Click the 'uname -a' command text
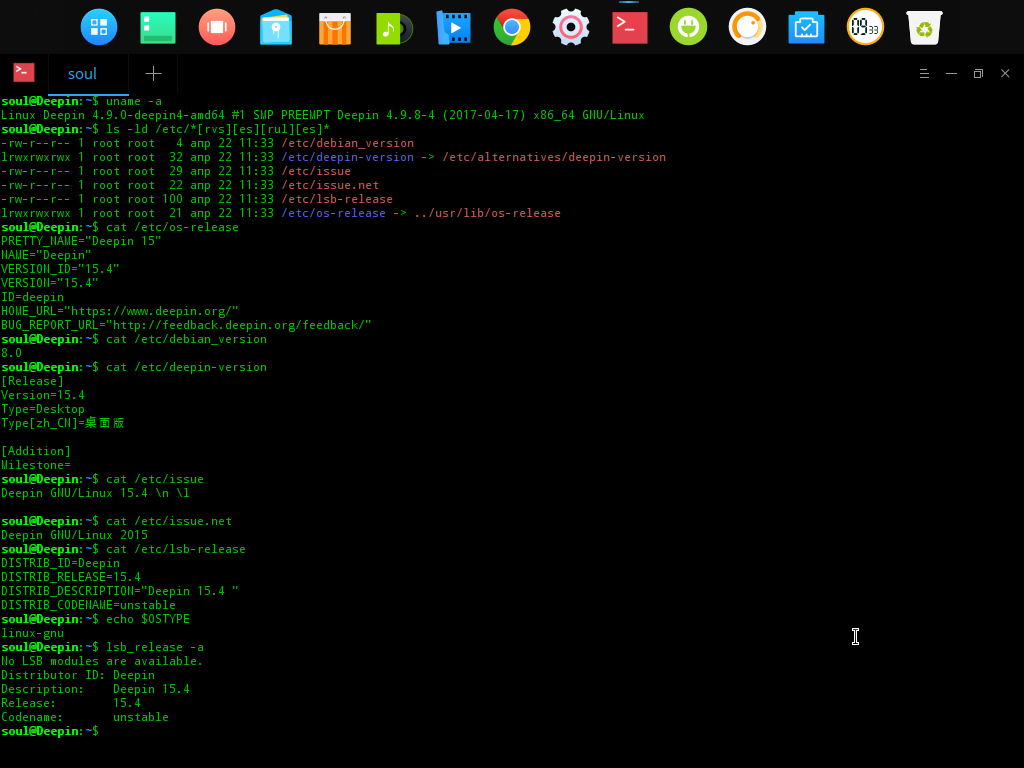Image resolution: width=1024 pixels, height=768 pixels. click(x=134, y=101)
